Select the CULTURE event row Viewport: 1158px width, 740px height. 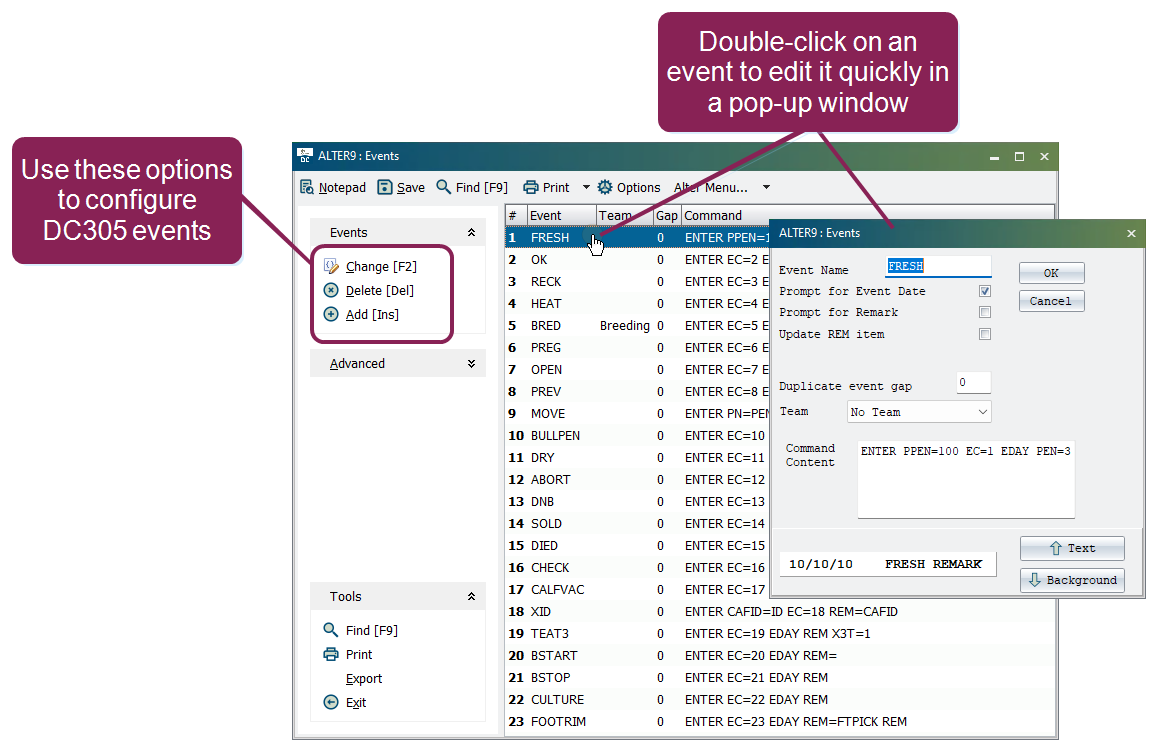pyautogui.click(x=780, y=699)
